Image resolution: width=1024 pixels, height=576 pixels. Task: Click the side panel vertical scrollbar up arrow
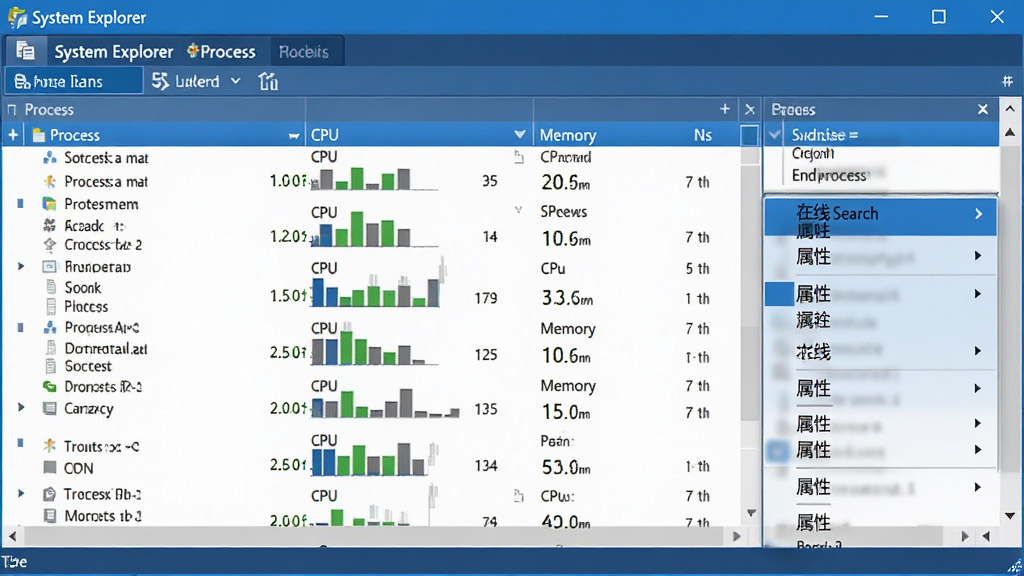pyautogui.click(x=1010, y=133)
